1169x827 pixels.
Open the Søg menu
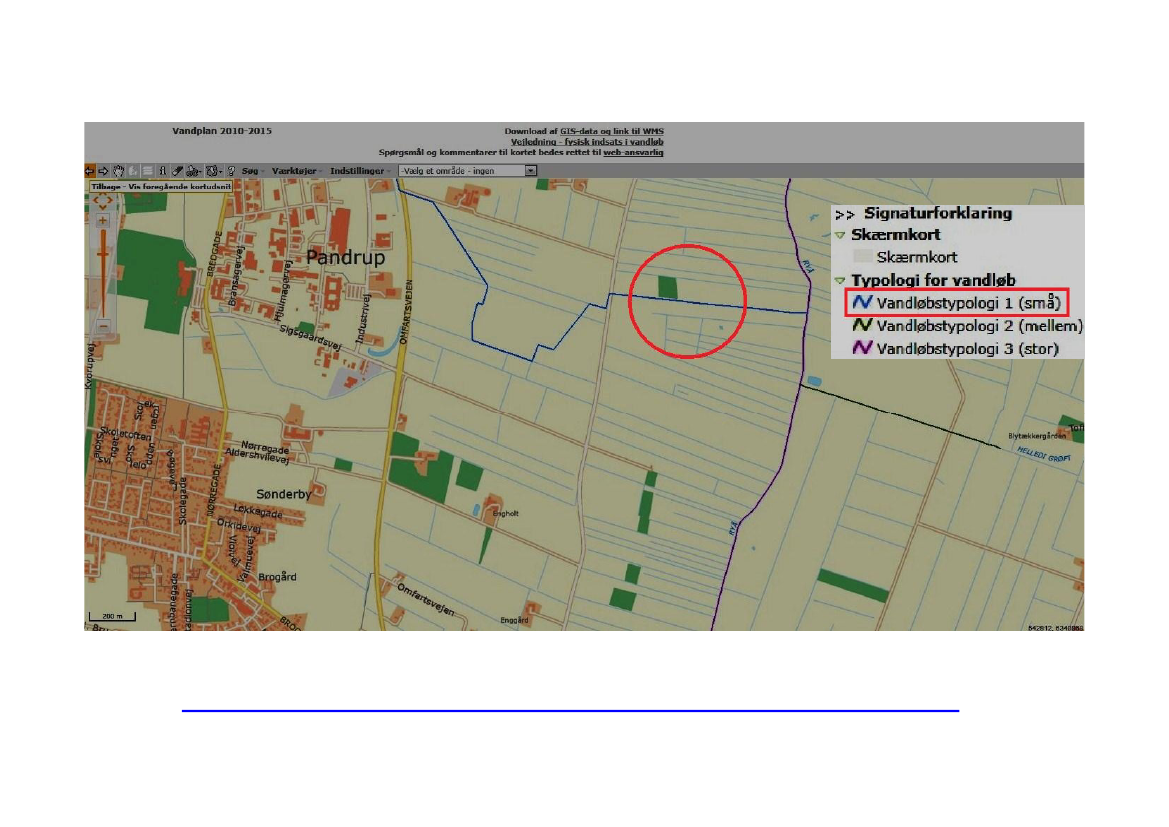(250, 171)
